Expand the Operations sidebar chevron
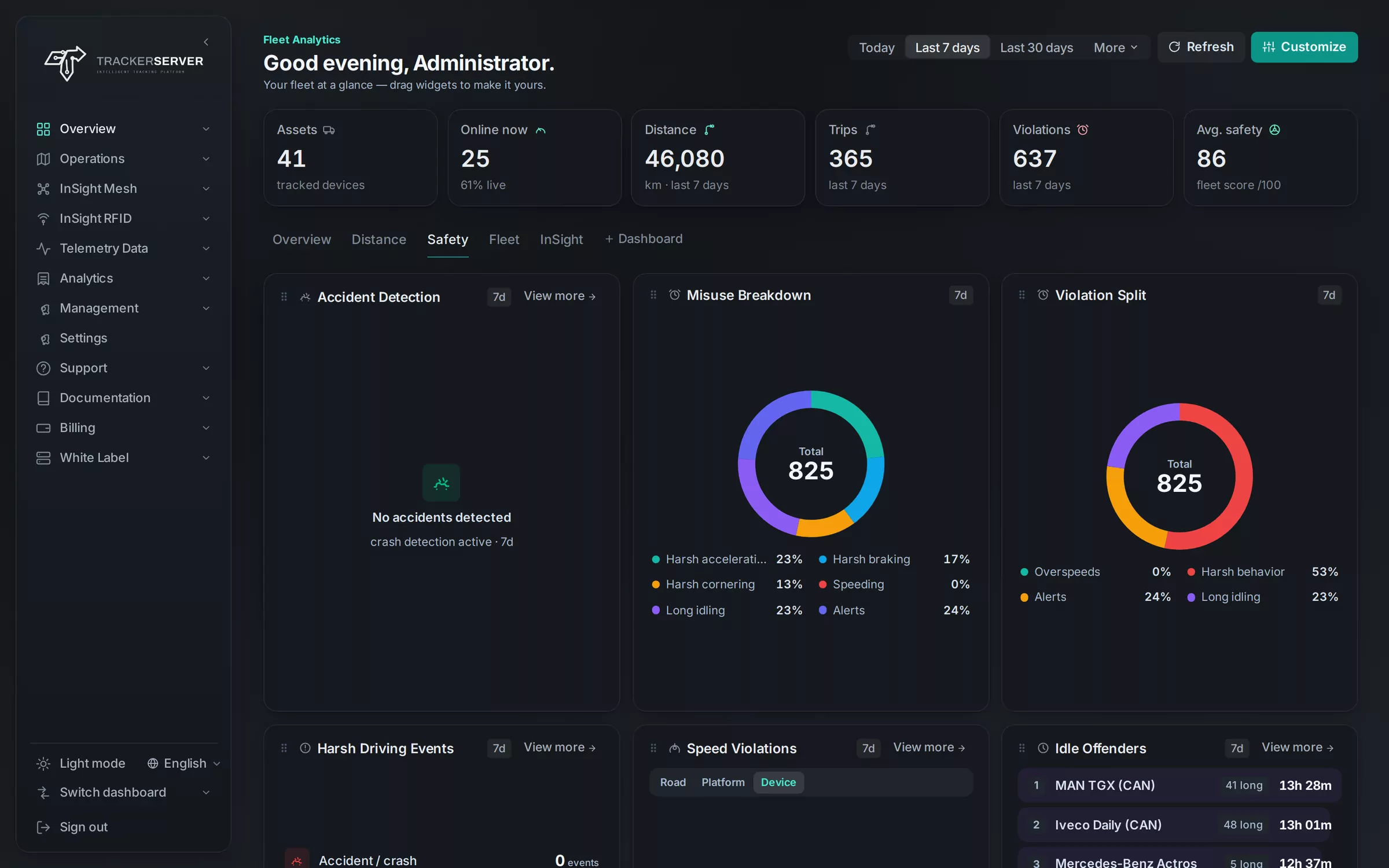 (x=206, y=159)
